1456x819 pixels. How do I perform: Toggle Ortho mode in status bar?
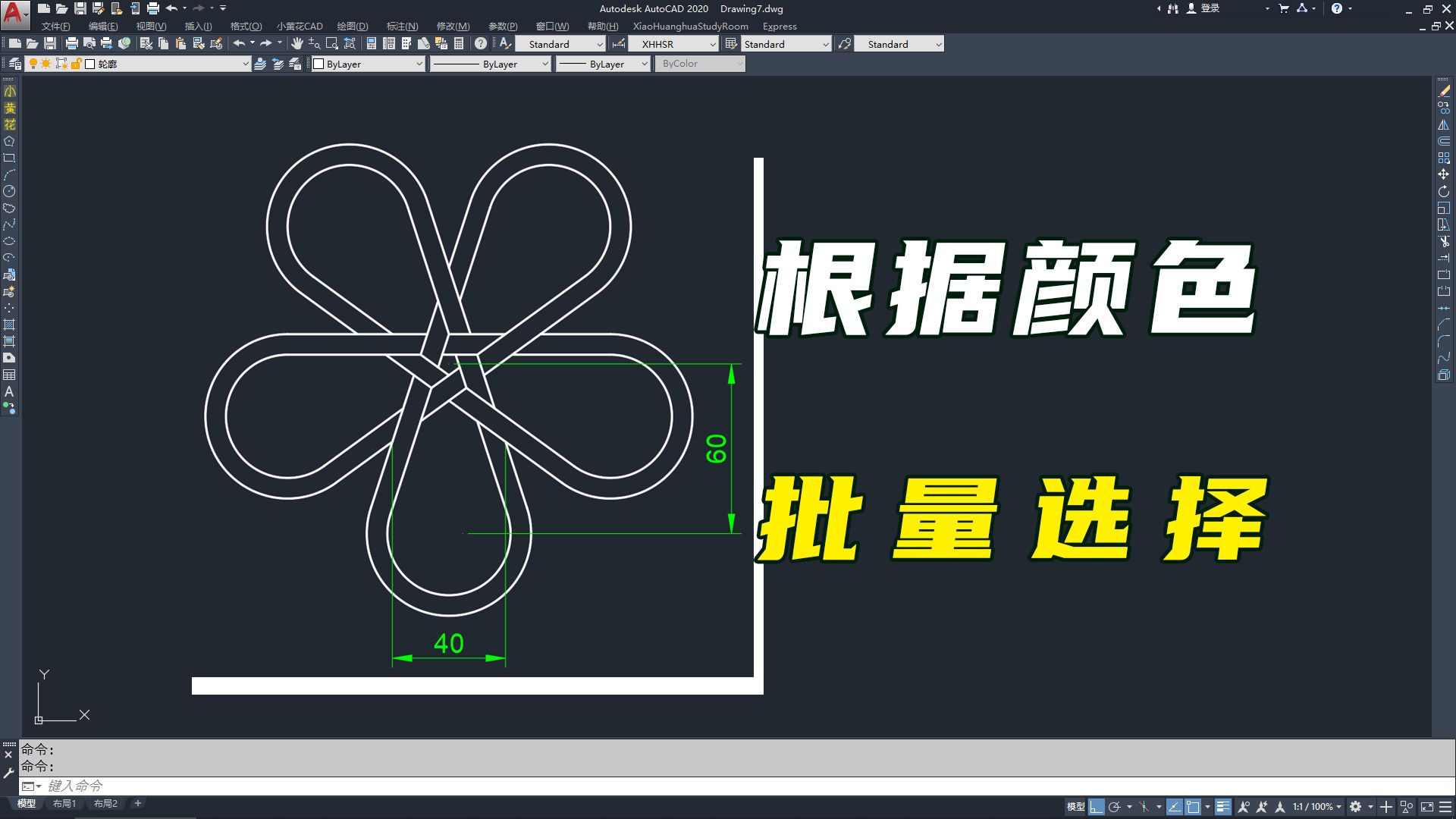click(1097, 807)
